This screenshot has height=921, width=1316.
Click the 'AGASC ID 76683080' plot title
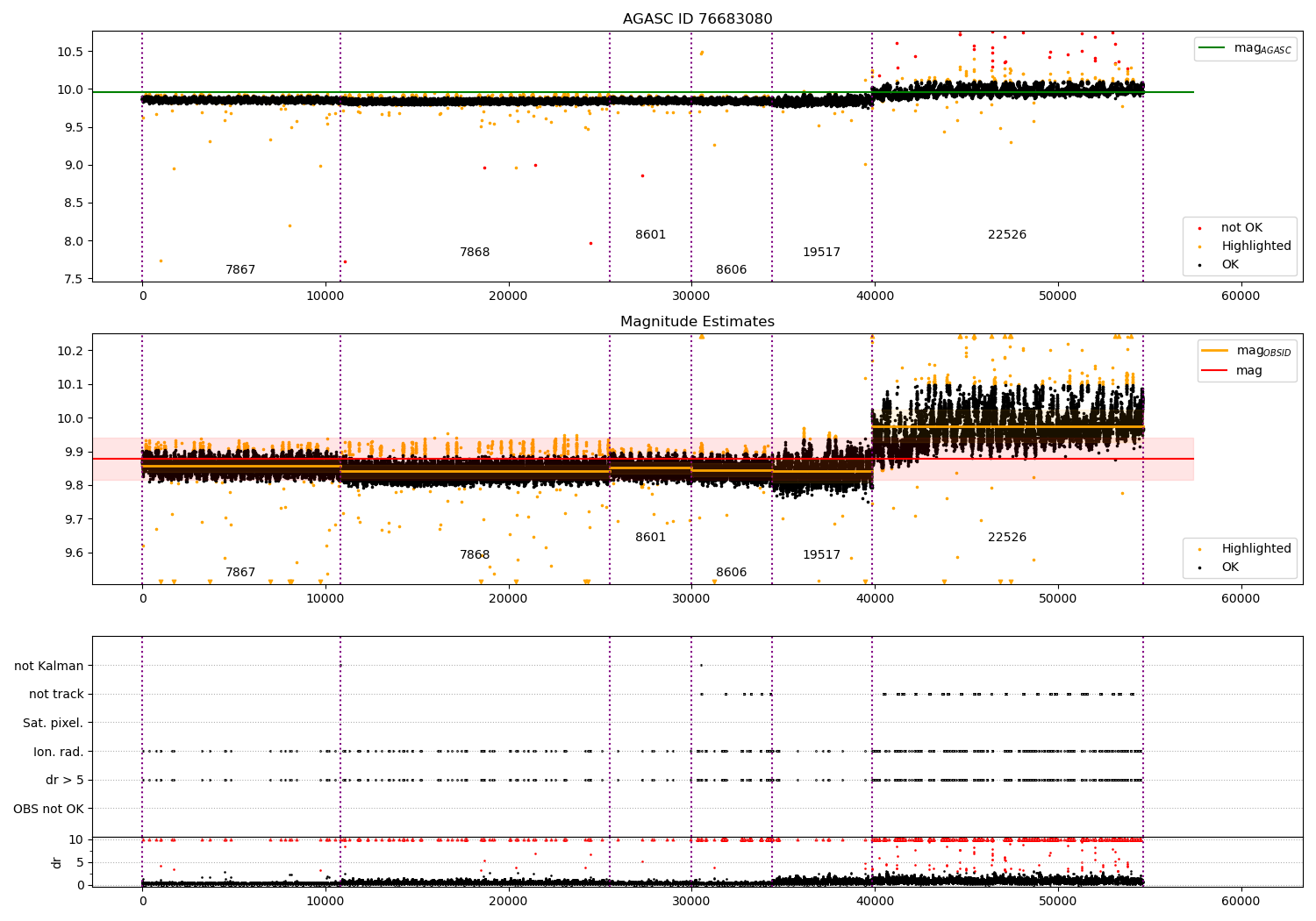click(x=697, y=19)
